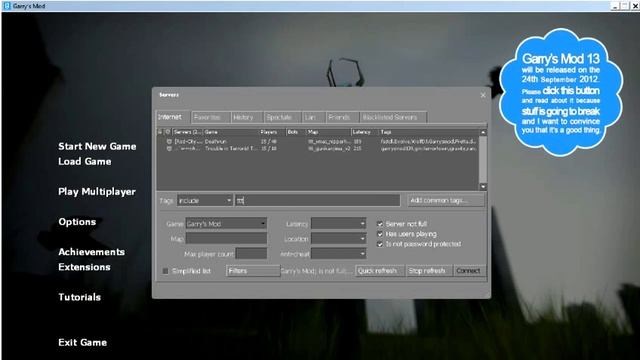The width and height of the screenshot is (640, 360).
Task: Click Add common tags button
Action: 446,200
